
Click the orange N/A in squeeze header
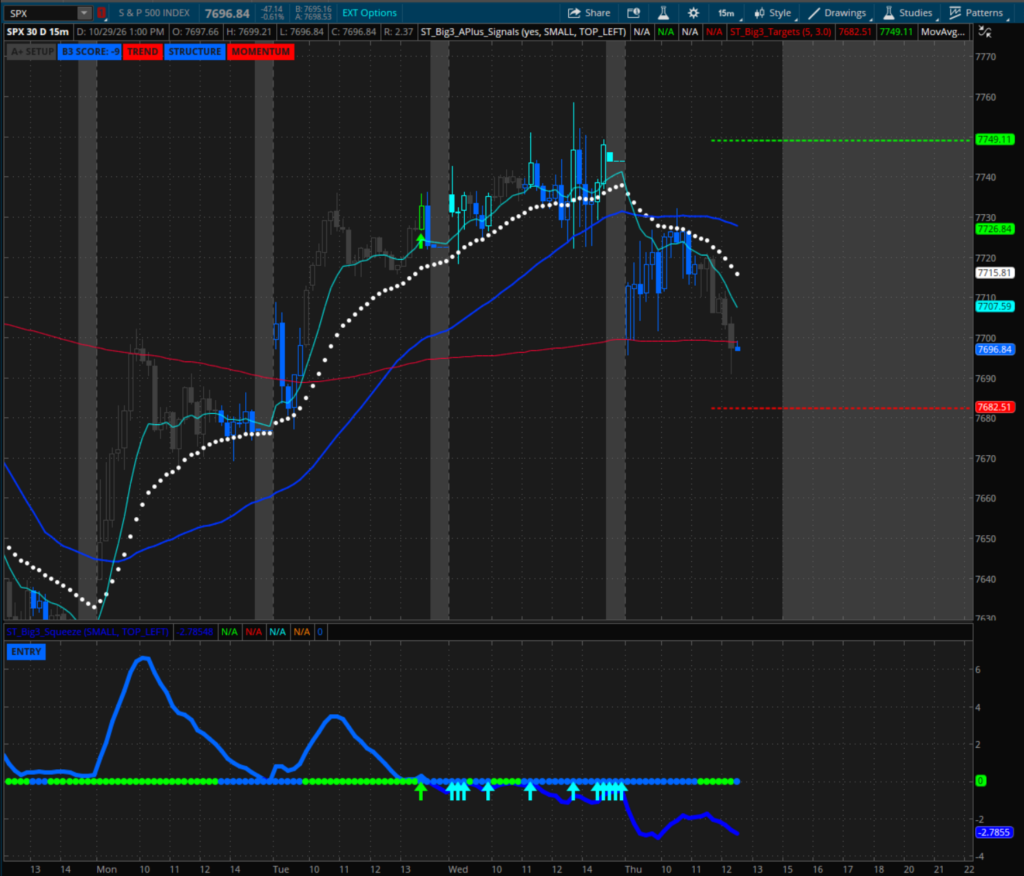302,632
